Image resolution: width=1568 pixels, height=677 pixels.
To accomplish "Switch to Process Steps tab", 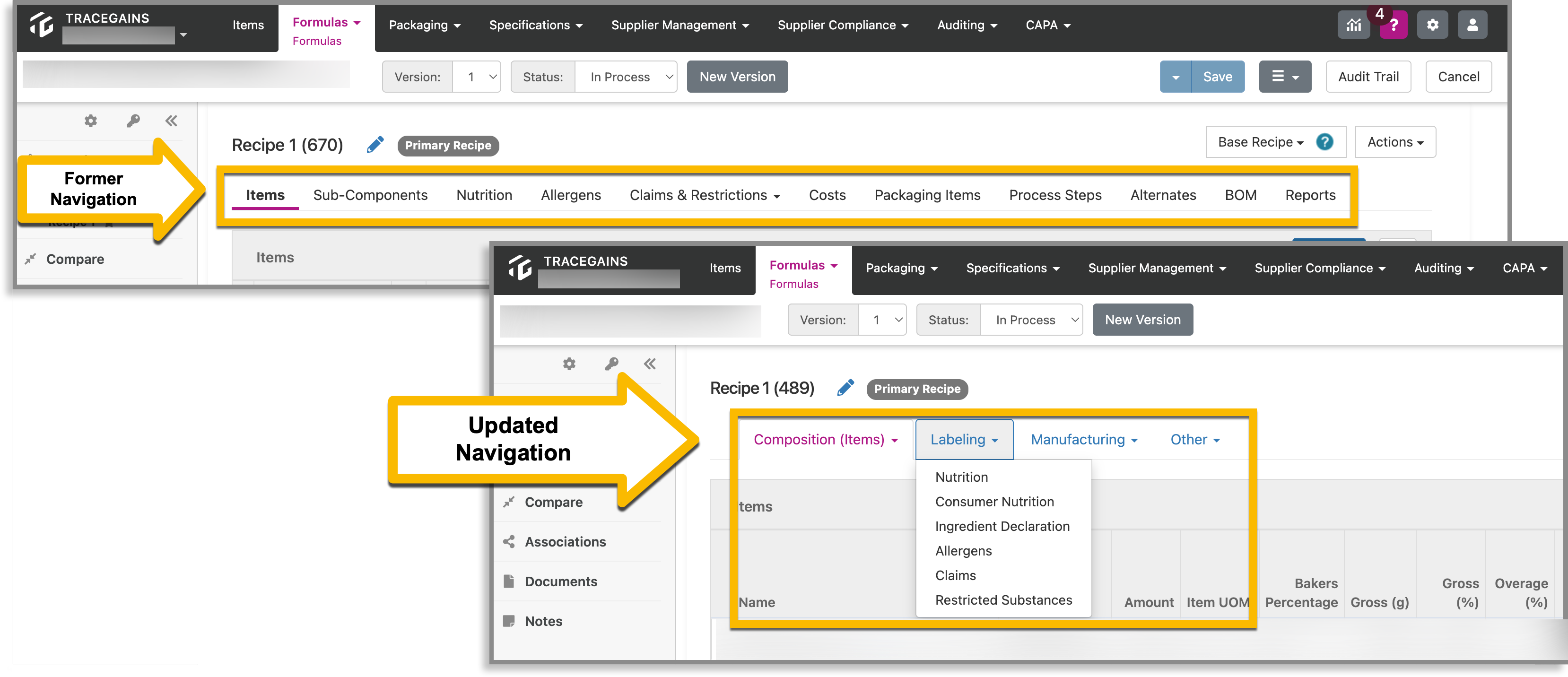I will pos(1055,195).
